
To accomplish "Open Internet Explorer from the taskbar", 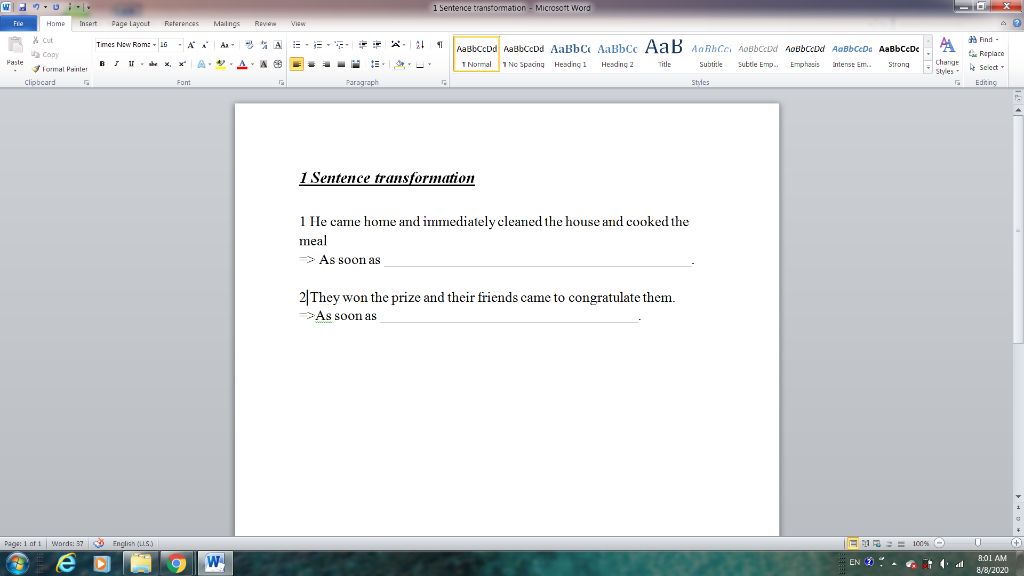I will [65, 563].
